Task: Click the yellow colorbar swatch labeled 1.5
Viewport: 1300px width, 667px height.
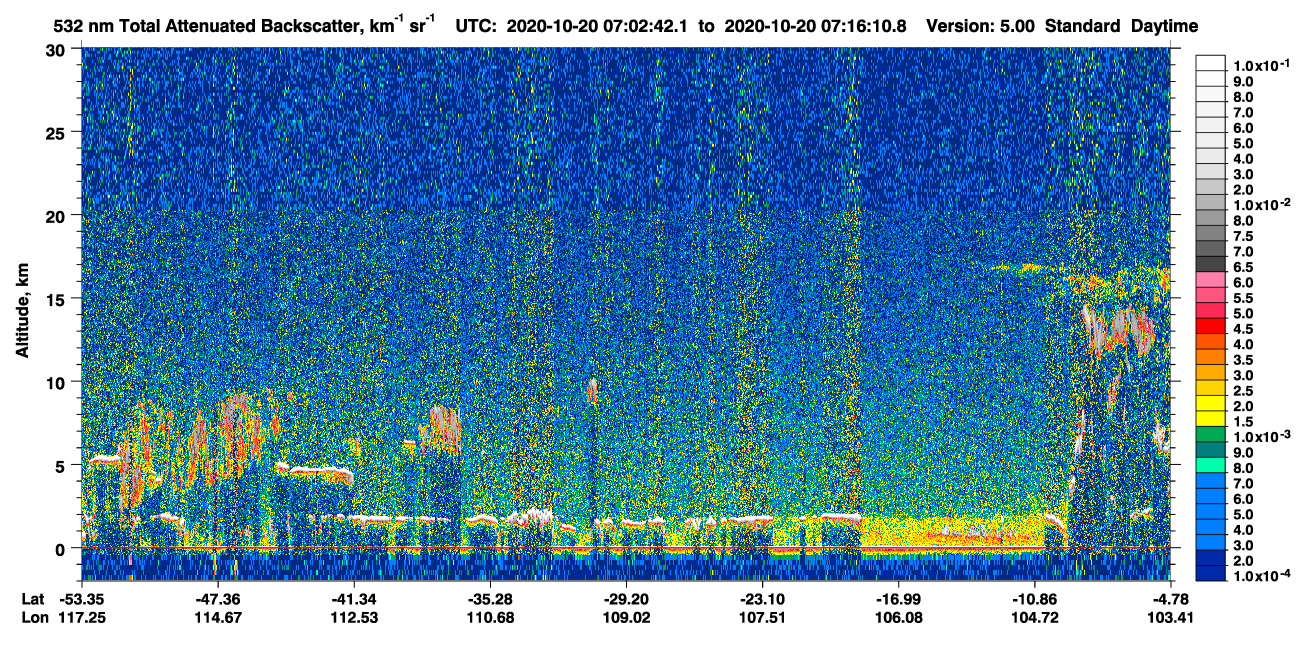Action: click(1210, 418)
